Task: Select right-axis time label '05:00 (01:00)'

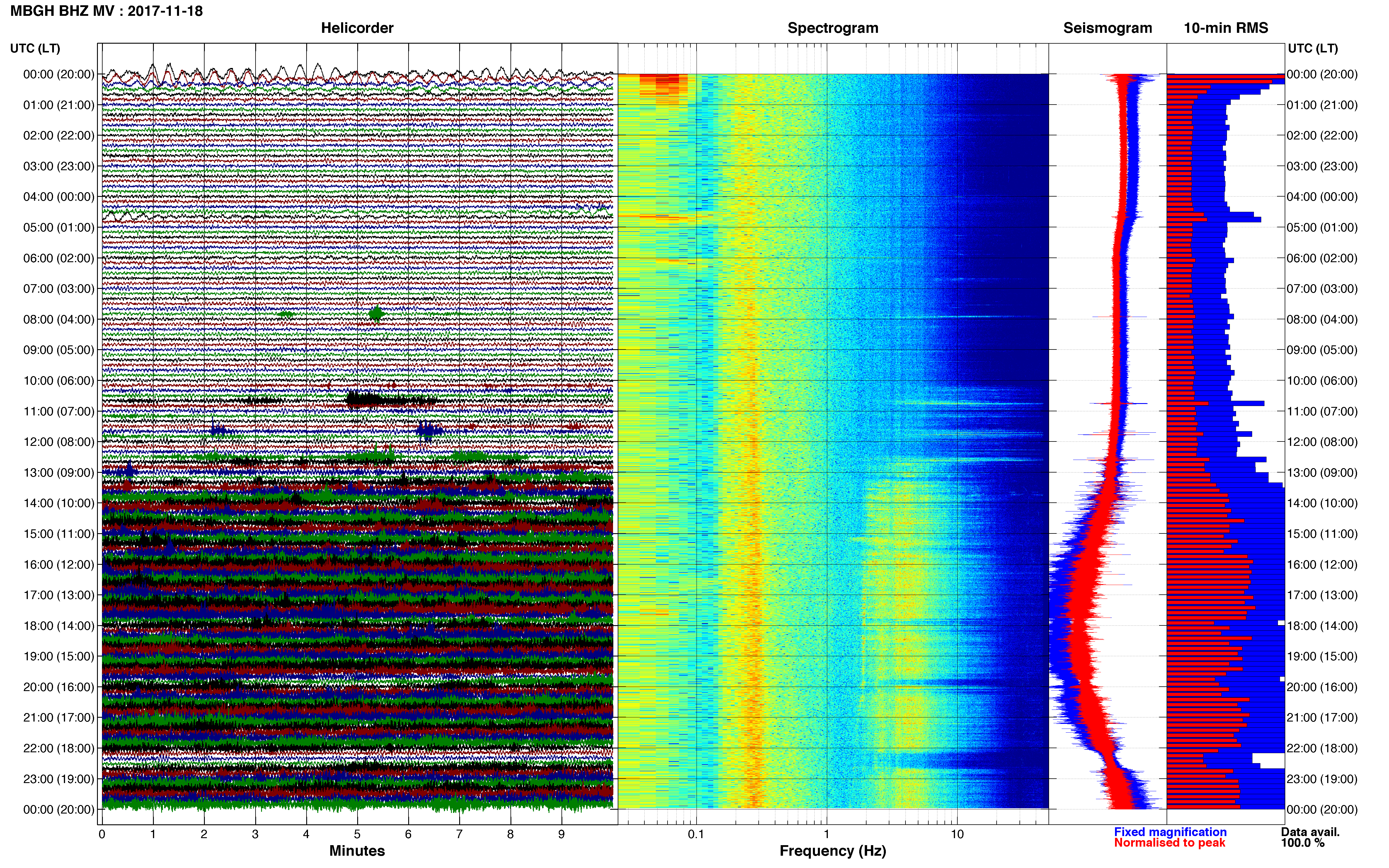Action: tap(1322, 227)
